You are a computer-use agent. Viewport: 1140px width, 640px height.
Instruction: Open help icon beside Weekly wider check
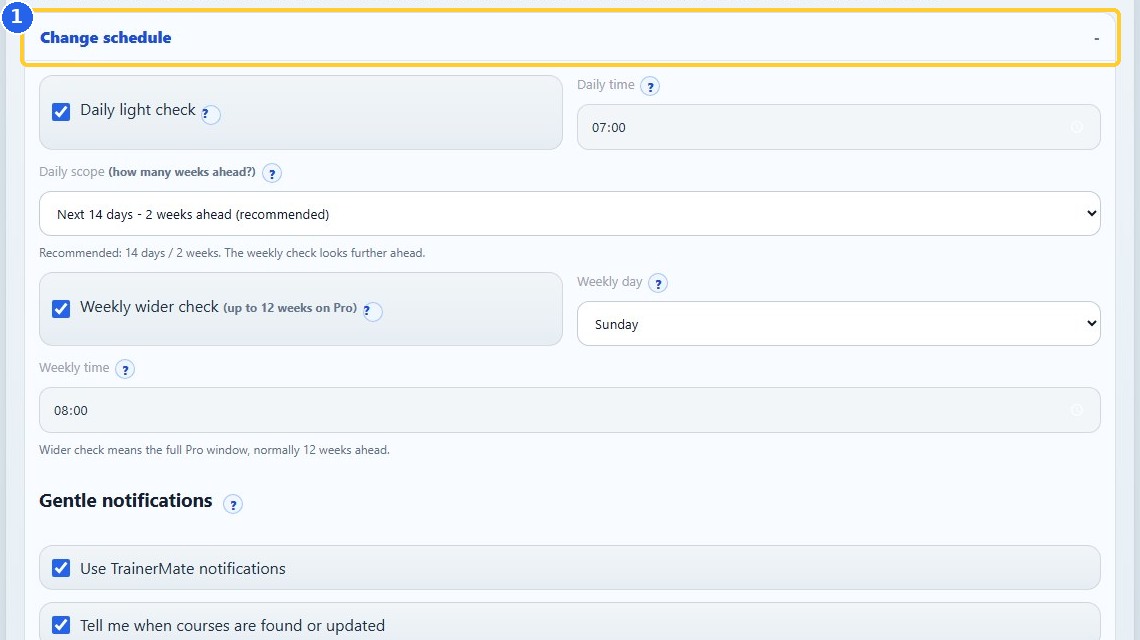372,311
